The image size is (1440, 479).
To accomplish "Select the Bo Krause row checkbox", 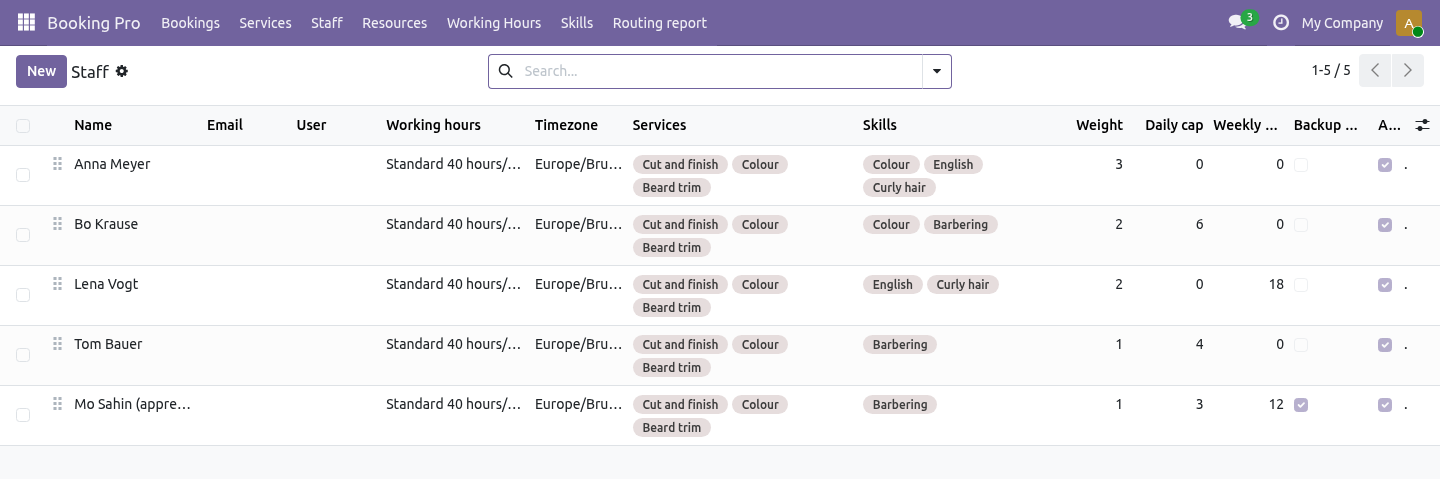I will click(23, 235).
